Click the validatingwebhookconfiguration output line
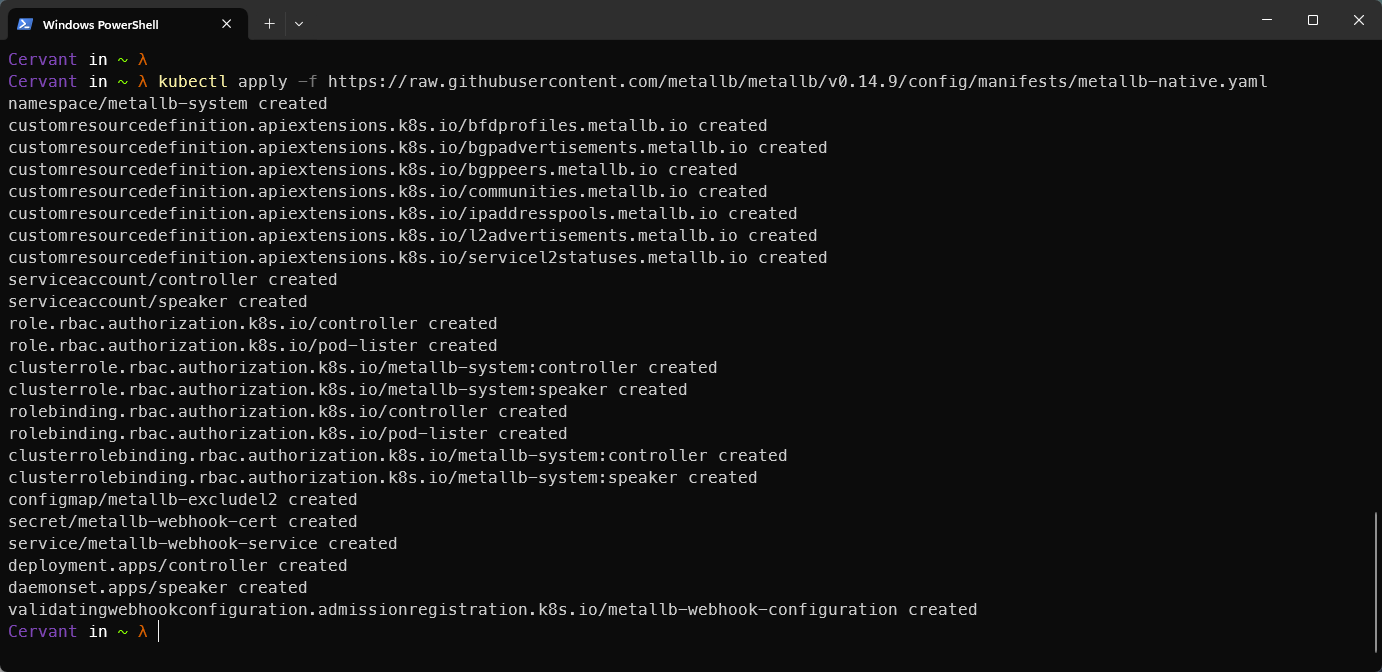This screenshot has width=1382, height=672. (492, 610)
